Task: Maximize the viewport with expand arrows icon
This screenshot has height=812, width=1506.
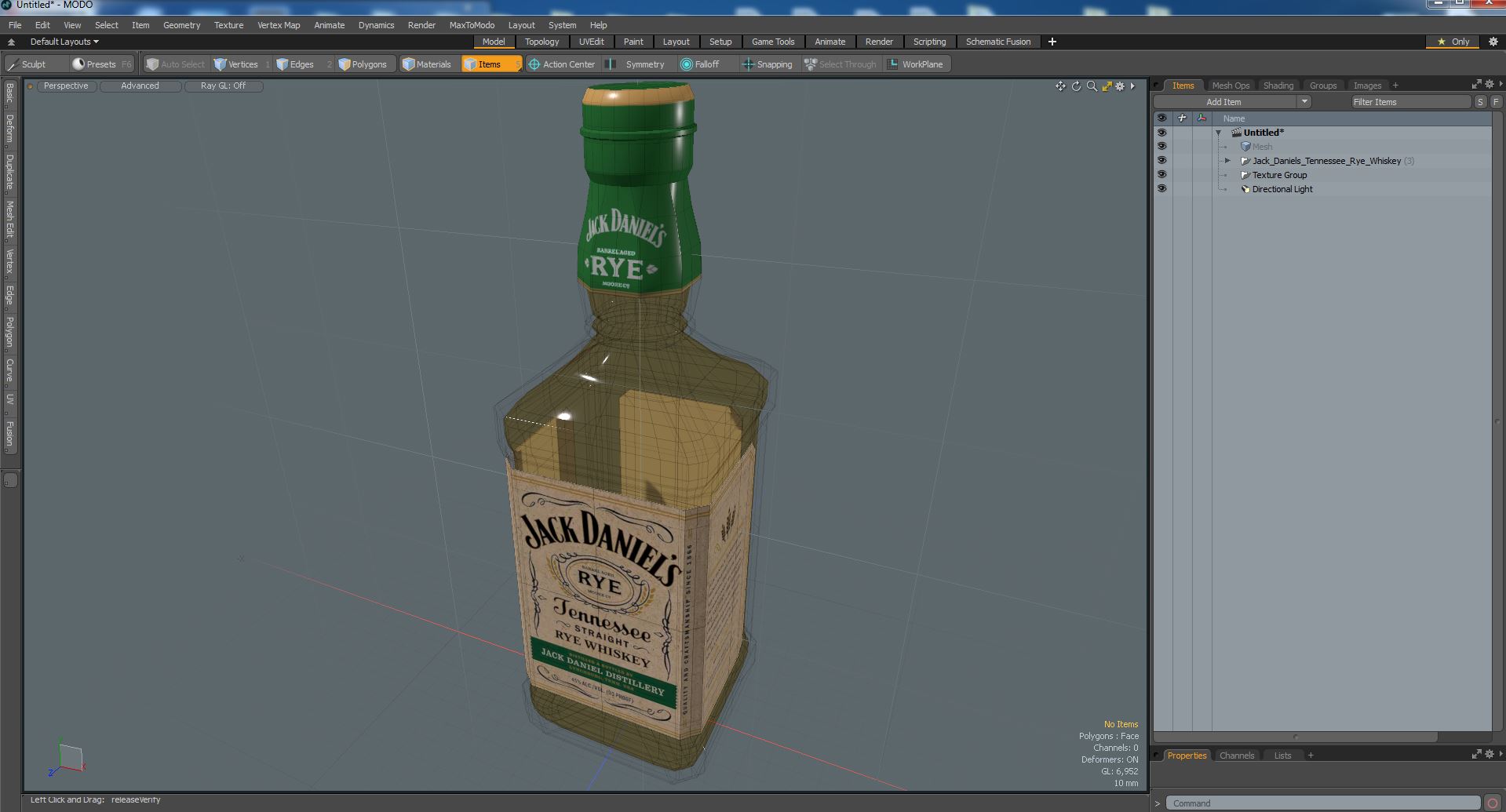Action: pos(1107,86)
